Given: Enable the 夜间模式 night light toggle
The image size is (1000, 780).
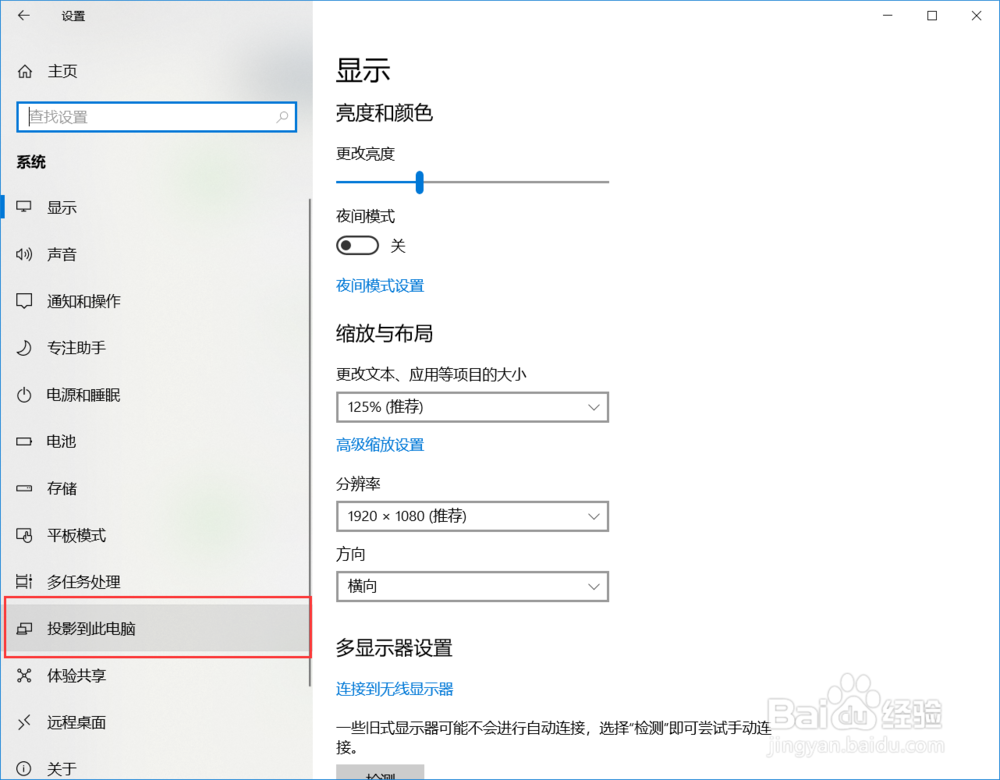Looking at the screenshot, I should (x=357, y=245).
